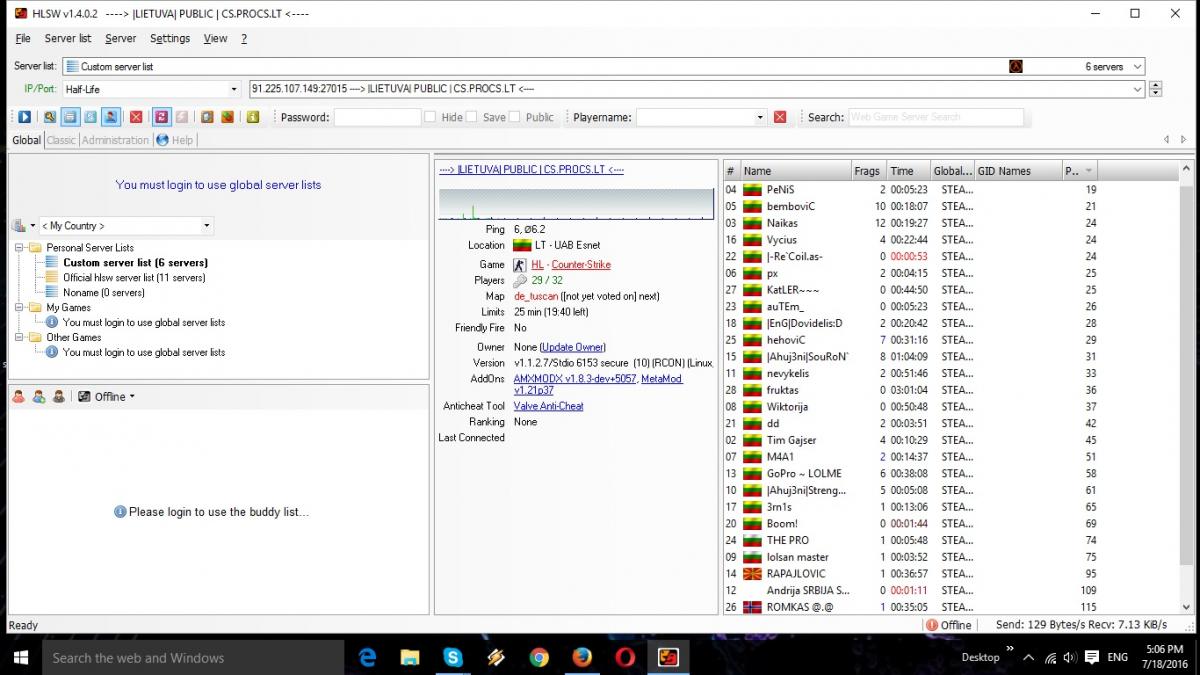The height and width of the screenshot is (675, 1200).
Task: Click the de_tuscan map link
Action: [535, 296]
